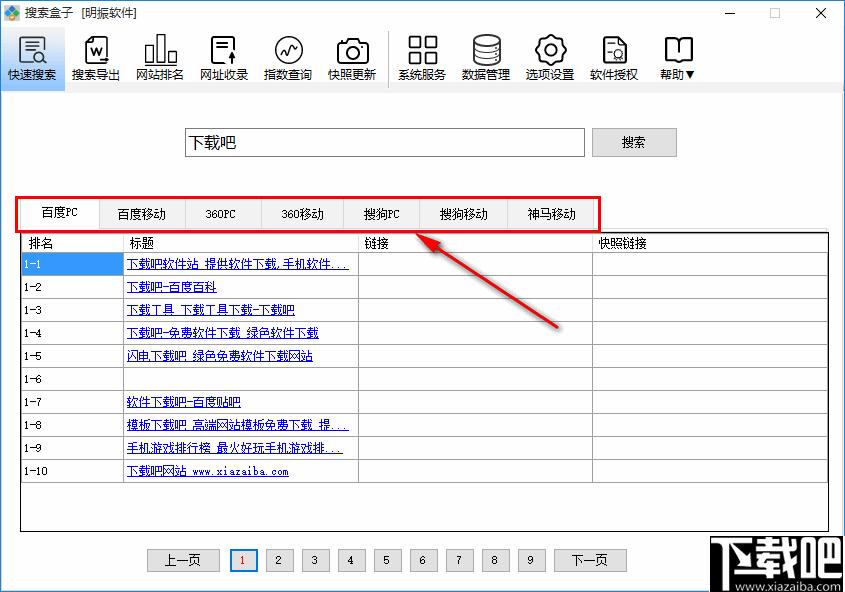
Task: Switch to the 搜狗移动 tab
Action: [x=463, y=214]
